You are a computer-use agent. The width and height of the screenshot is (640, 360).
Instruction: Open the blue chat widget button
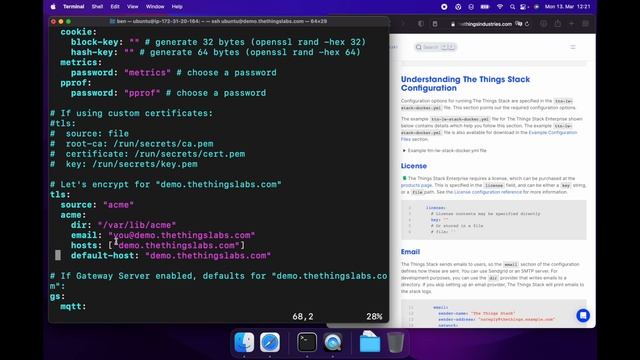[583, 315]
